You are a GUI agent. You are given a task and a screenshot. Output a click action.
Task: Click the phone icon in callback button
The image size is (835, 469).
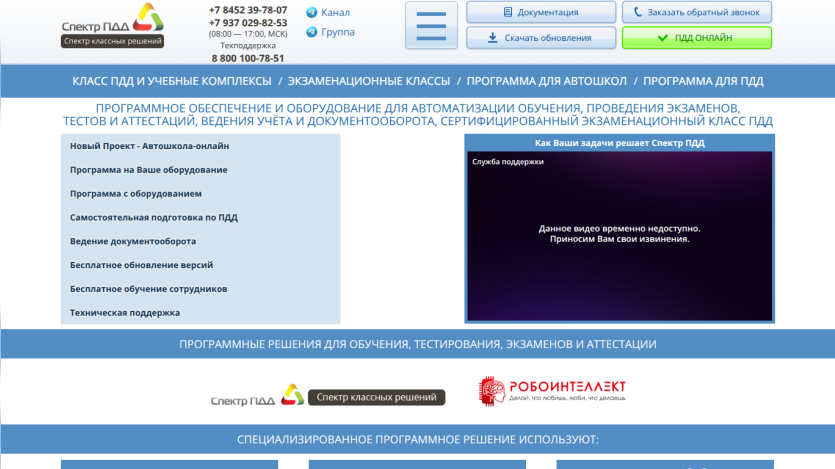[x=637, y=12]
